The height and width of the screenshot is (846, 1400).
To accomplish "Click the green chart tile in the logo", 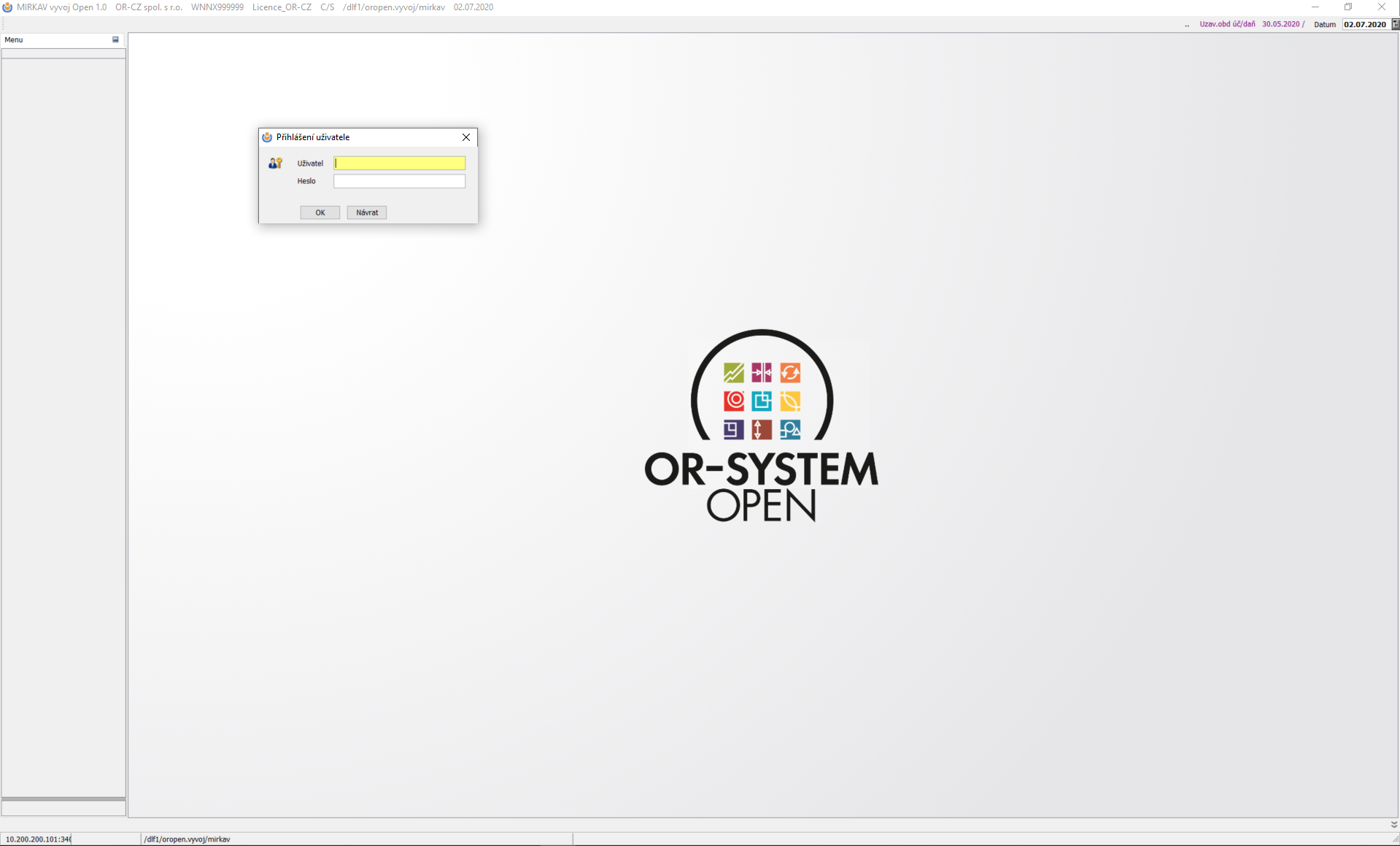I will (x=733, y=373).
